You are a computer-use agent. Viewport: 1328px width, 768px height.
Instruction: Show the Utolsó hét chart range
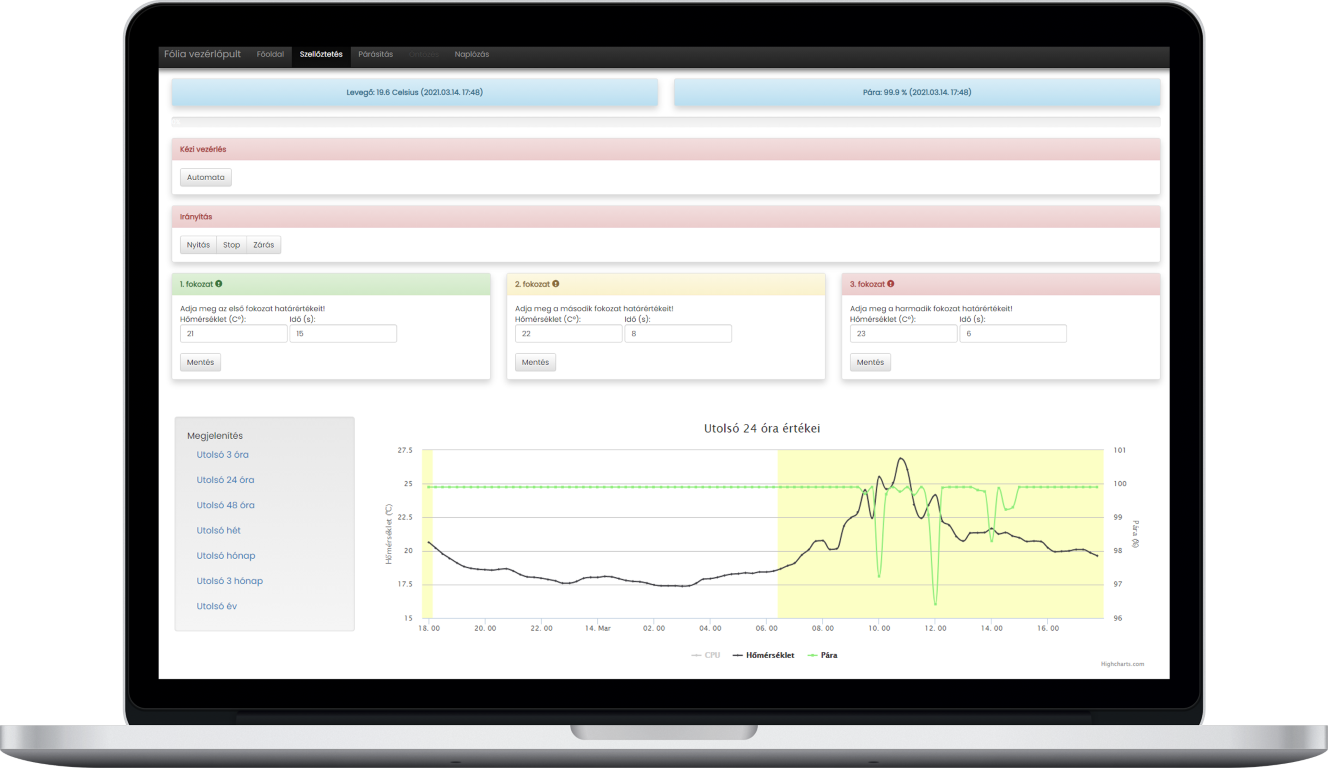(219, 531)
